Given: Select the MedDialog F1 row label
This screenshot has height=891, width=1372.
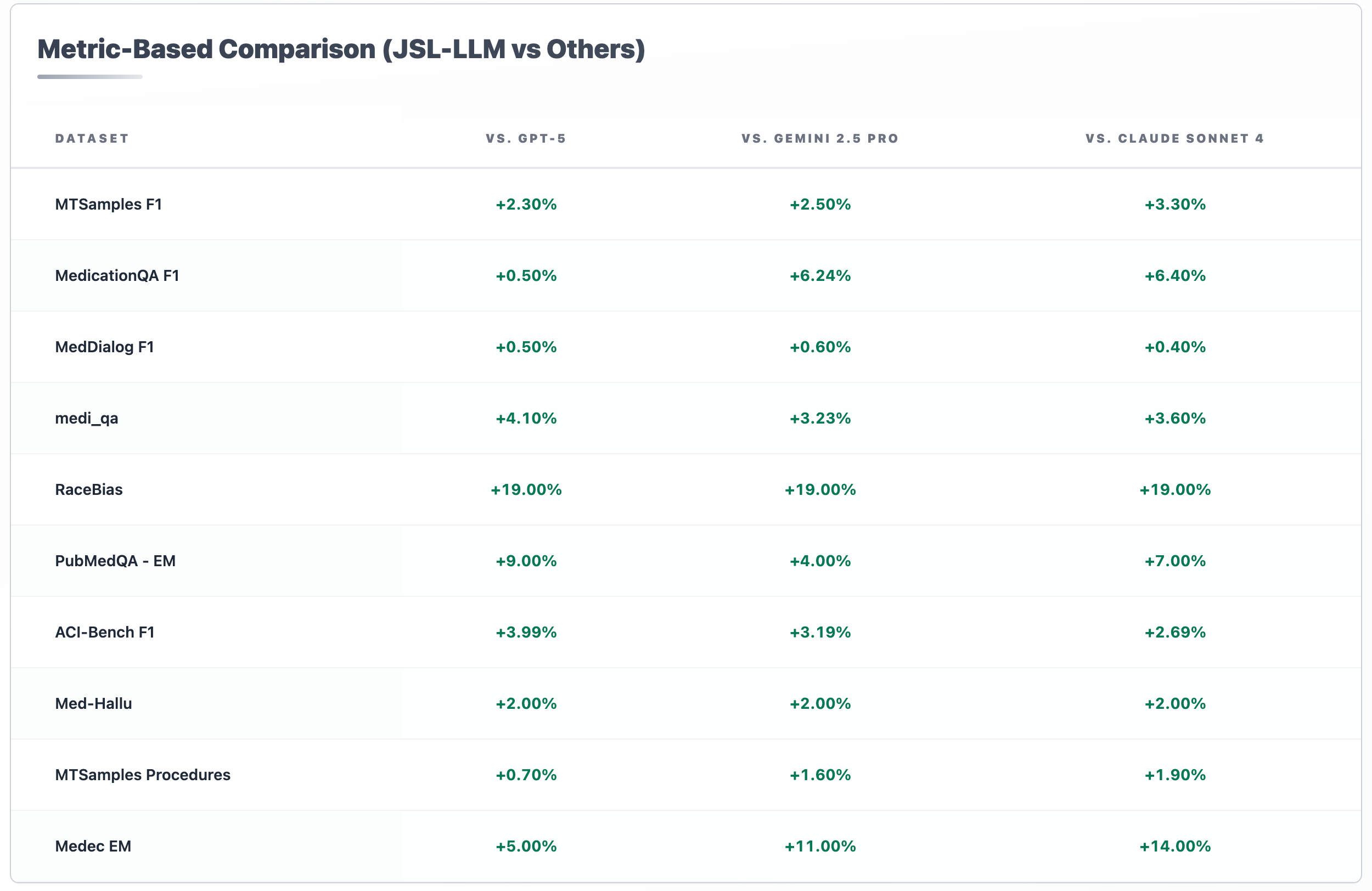Looking at the screenshot, I should pos(104,346).
